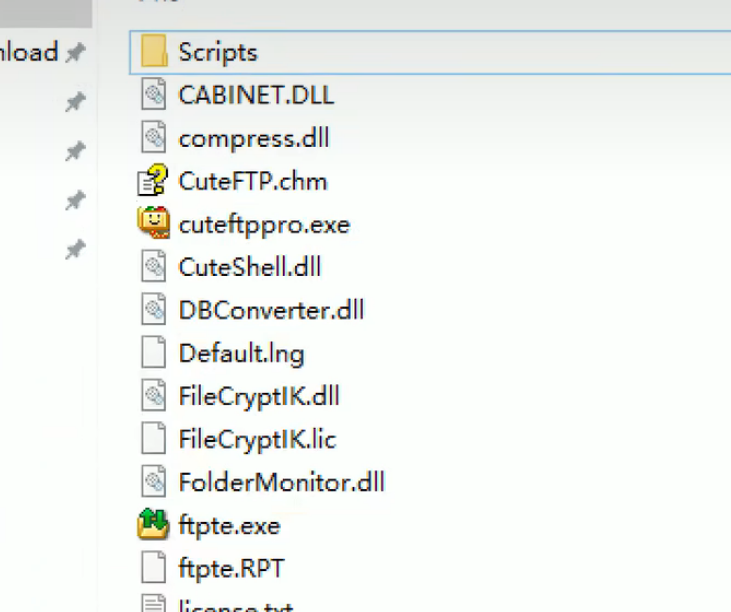Viewport: 731px width, 612px height.
Task: Click the DBConverter.dll file icon
Action: coord(153,309)
